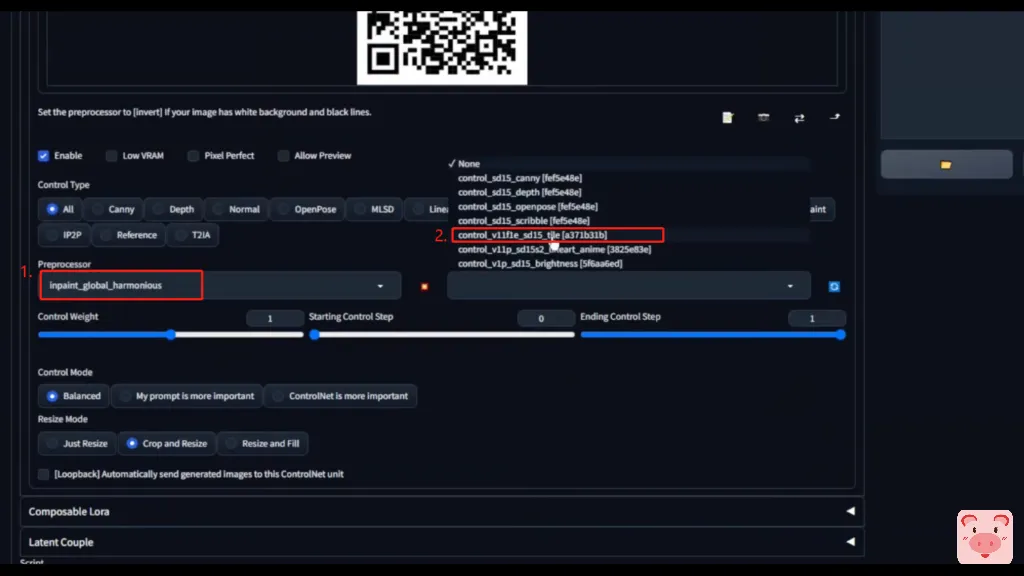The image size is (1024, 576).
Task: Choose control_sd15_scribble model option
Action: (x=629, y=221)
